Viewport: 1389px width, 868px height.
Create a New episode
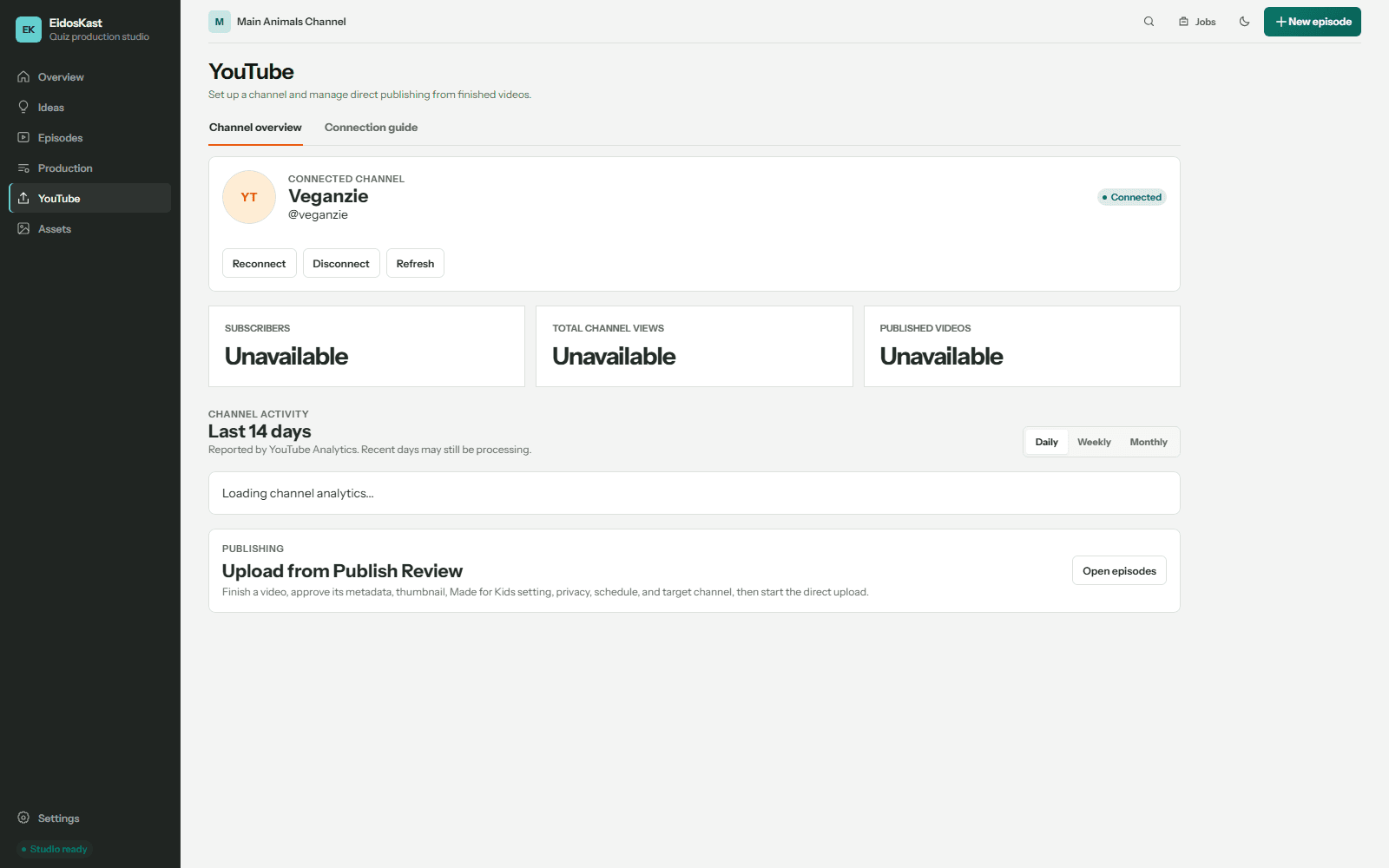pyautogui.click(x=1313, y=22)
